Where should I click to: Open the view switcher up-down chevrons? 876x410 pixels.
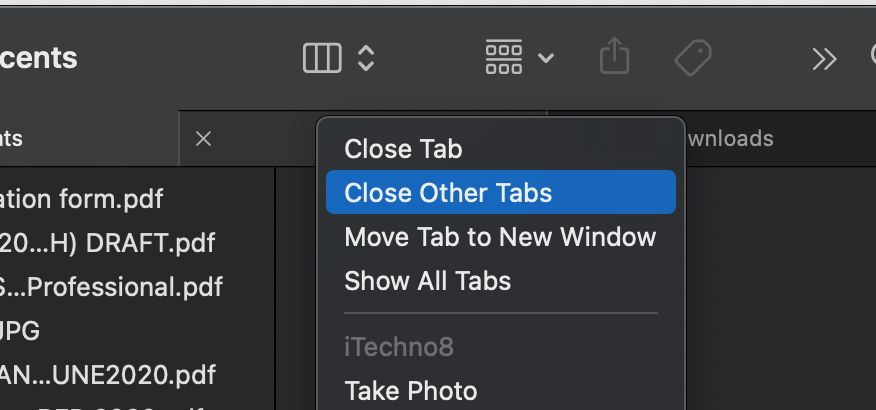pyautogui.click(x=366, y=58)
